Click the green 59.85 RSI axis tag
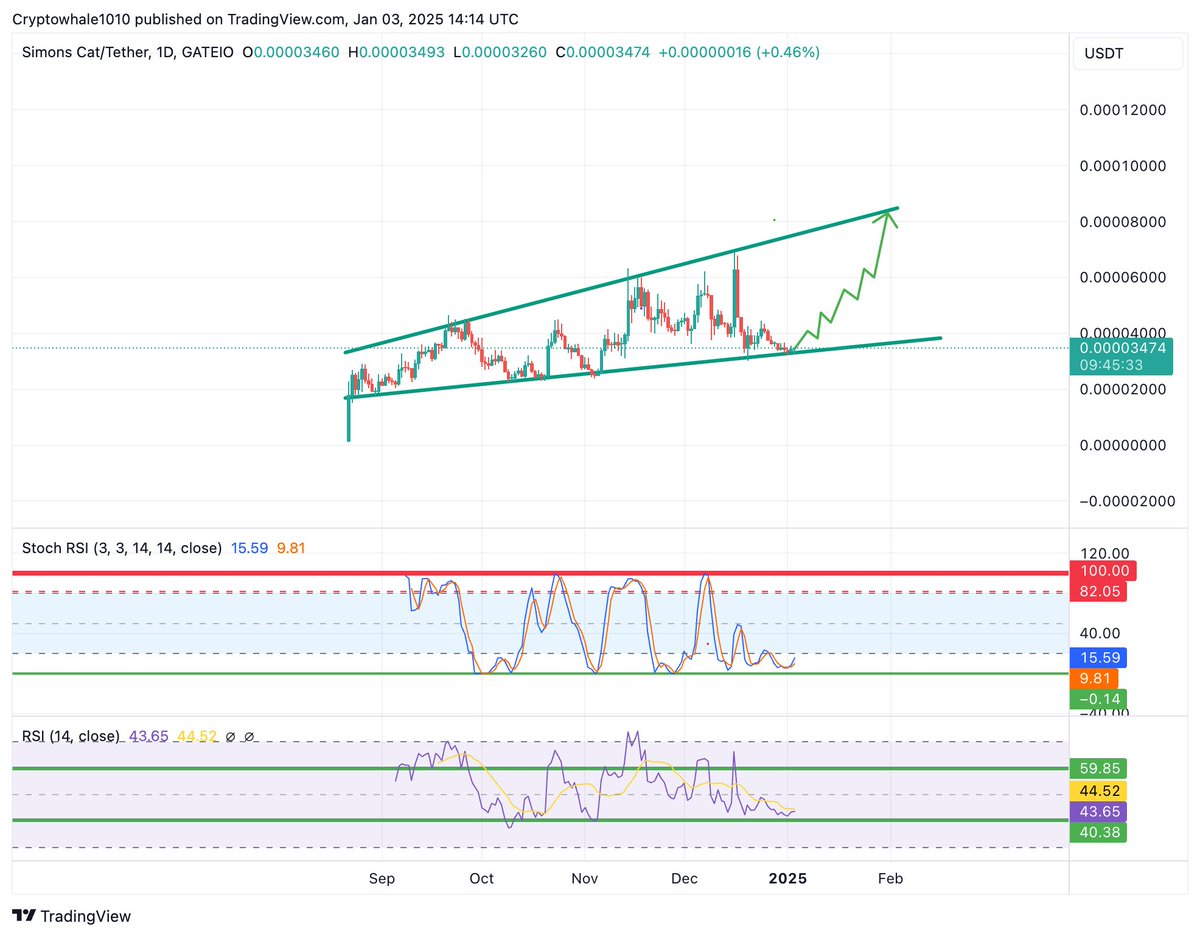The image size is (1200, 937). pyautogui.click(x=1098, y=769)
